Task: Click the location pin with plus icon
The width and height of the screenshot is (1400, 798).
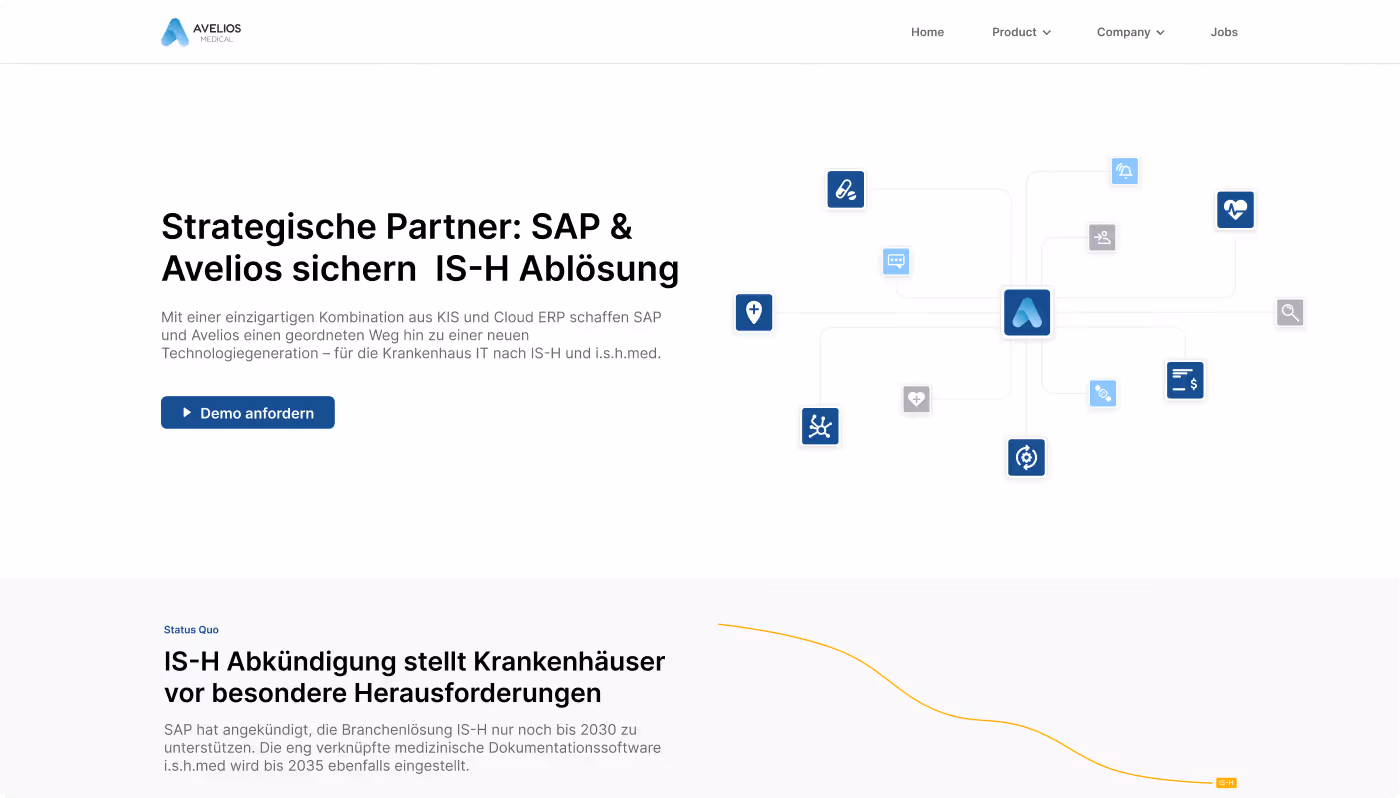Action: tap(754, 312)
